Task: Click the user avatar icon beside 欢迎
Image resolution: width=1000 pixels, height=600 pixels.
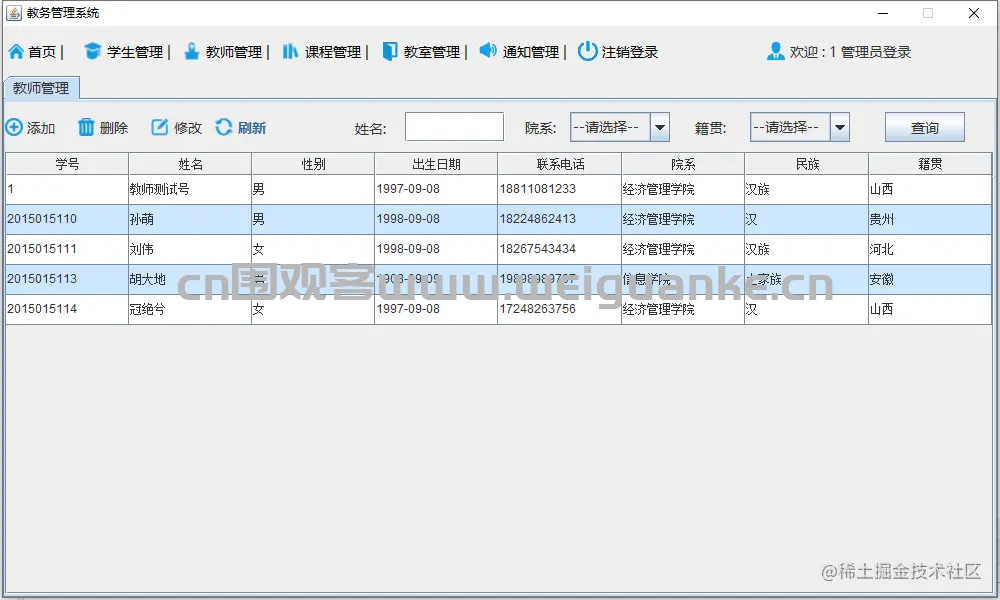Action: 776,51
